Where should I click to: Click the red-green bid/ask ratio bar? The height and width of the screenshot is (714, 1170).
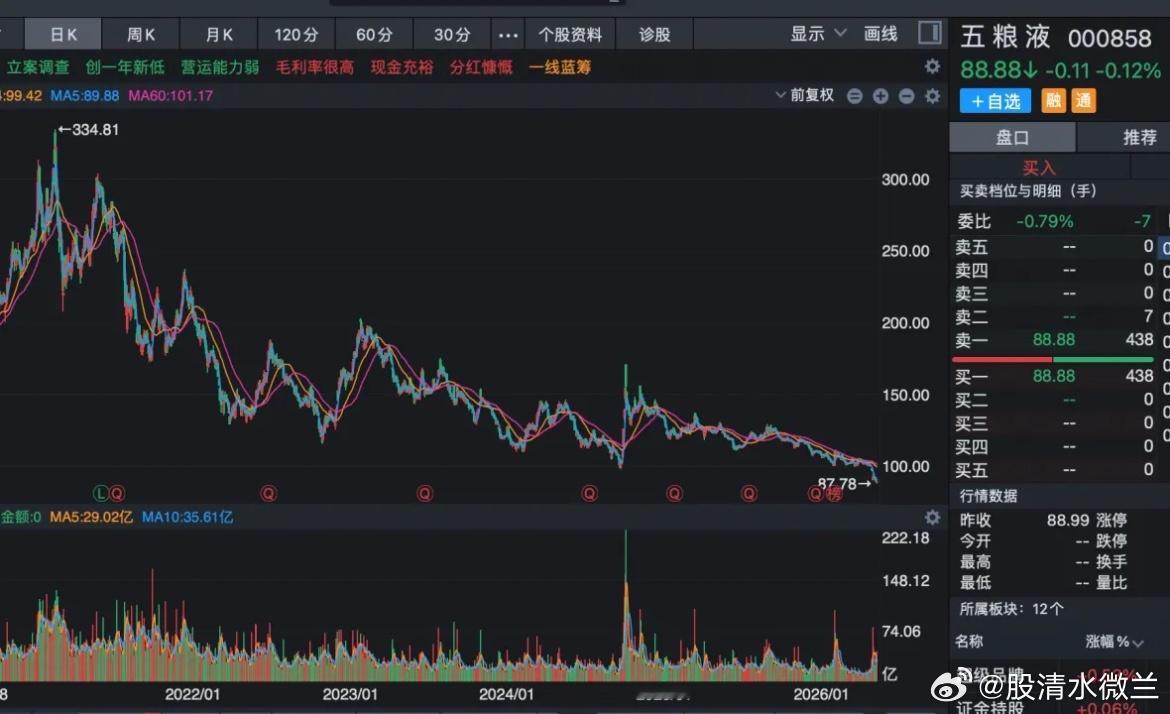coord(1053,359)
